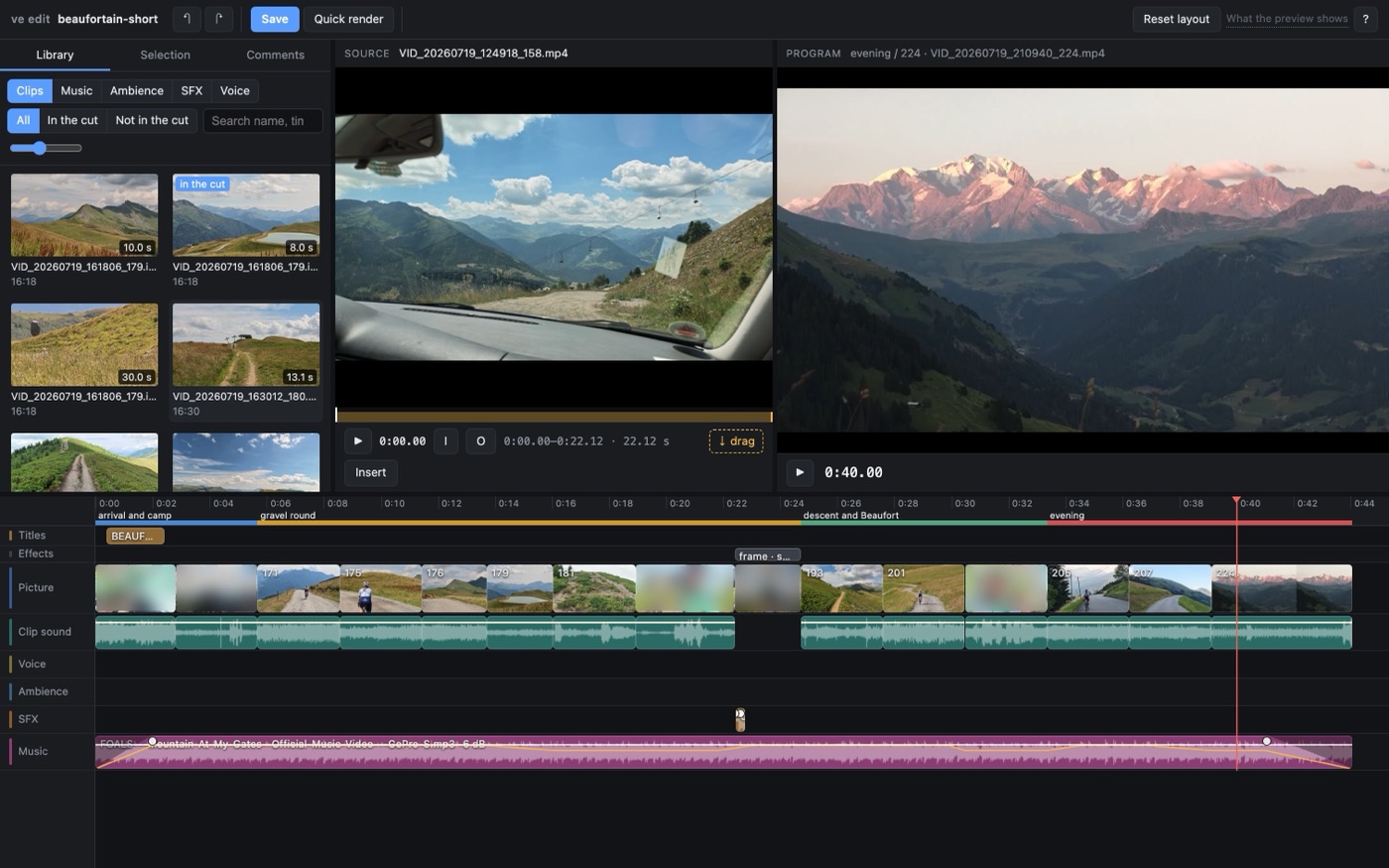Select timeline picture clip 176
Image resolution: width=1389 pixels, height=868 pixels.
coord(453,588)
